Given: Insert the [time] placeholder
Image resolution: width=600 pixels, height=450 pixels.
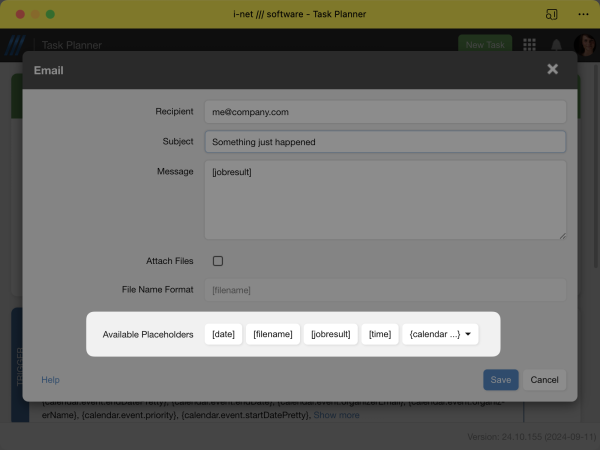Looking at the screenshot, I should click(379, 334).
